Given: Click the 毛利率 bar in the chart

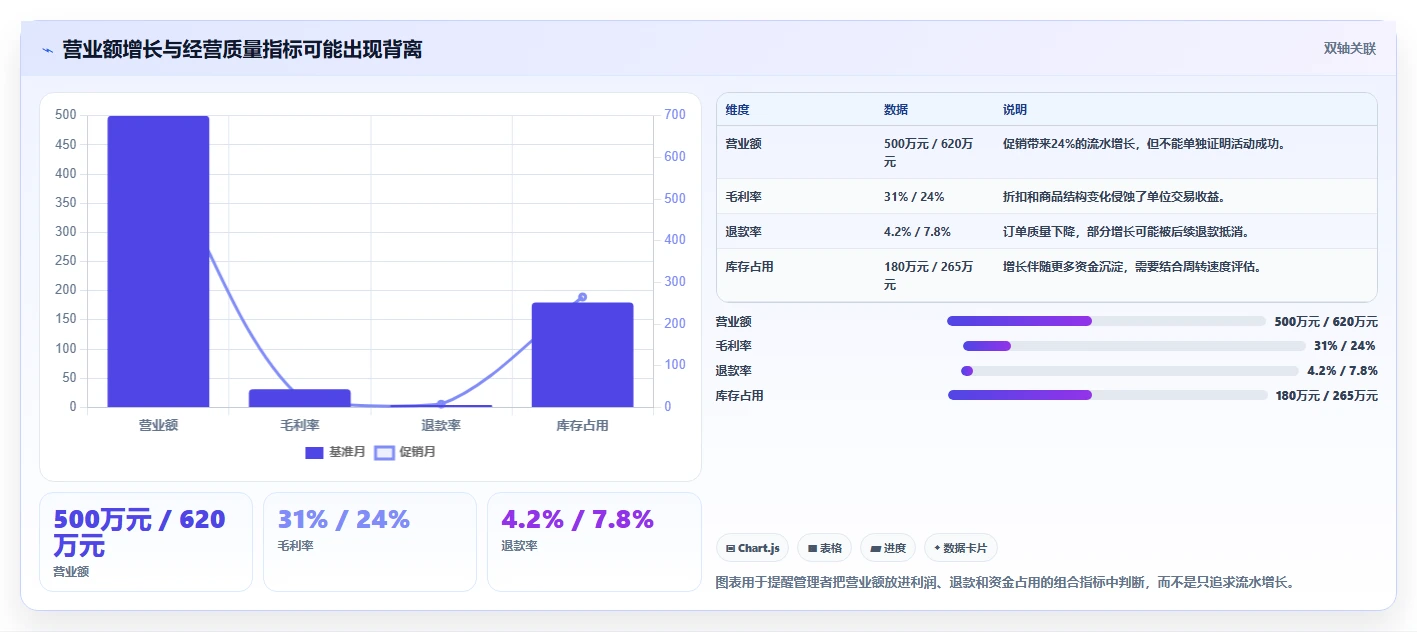Looking at the screenshot, I should (x=300, y=398).
